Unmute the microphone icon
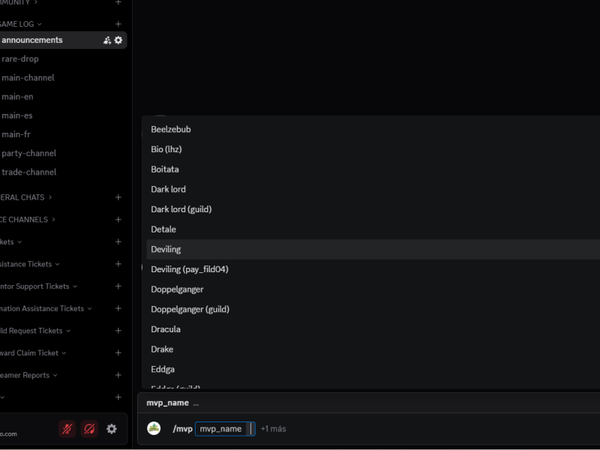This screenshot has width=600, height=450. point(67,429)
